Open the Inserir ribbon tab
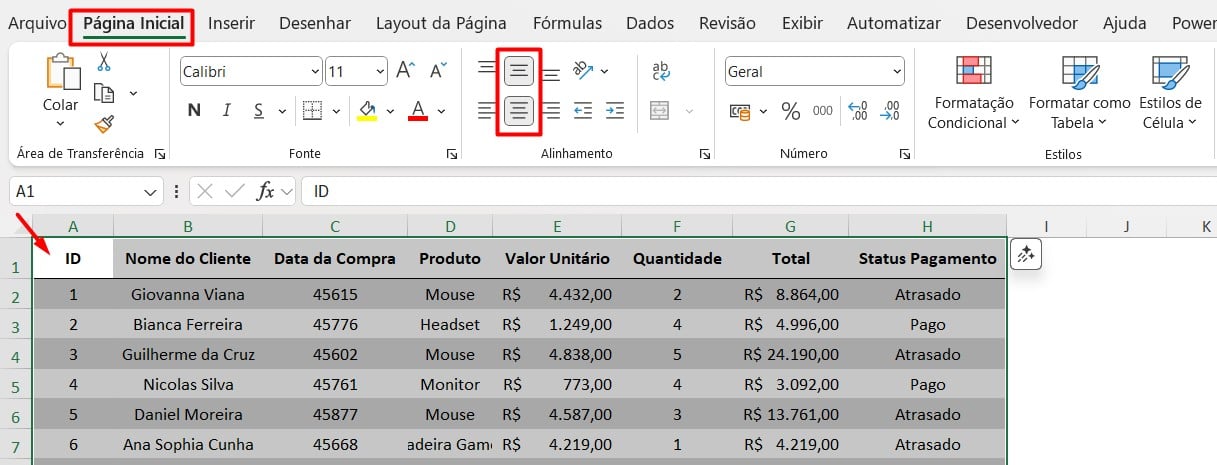This screenshot has height=465, width=1217. tap(231, 23)
